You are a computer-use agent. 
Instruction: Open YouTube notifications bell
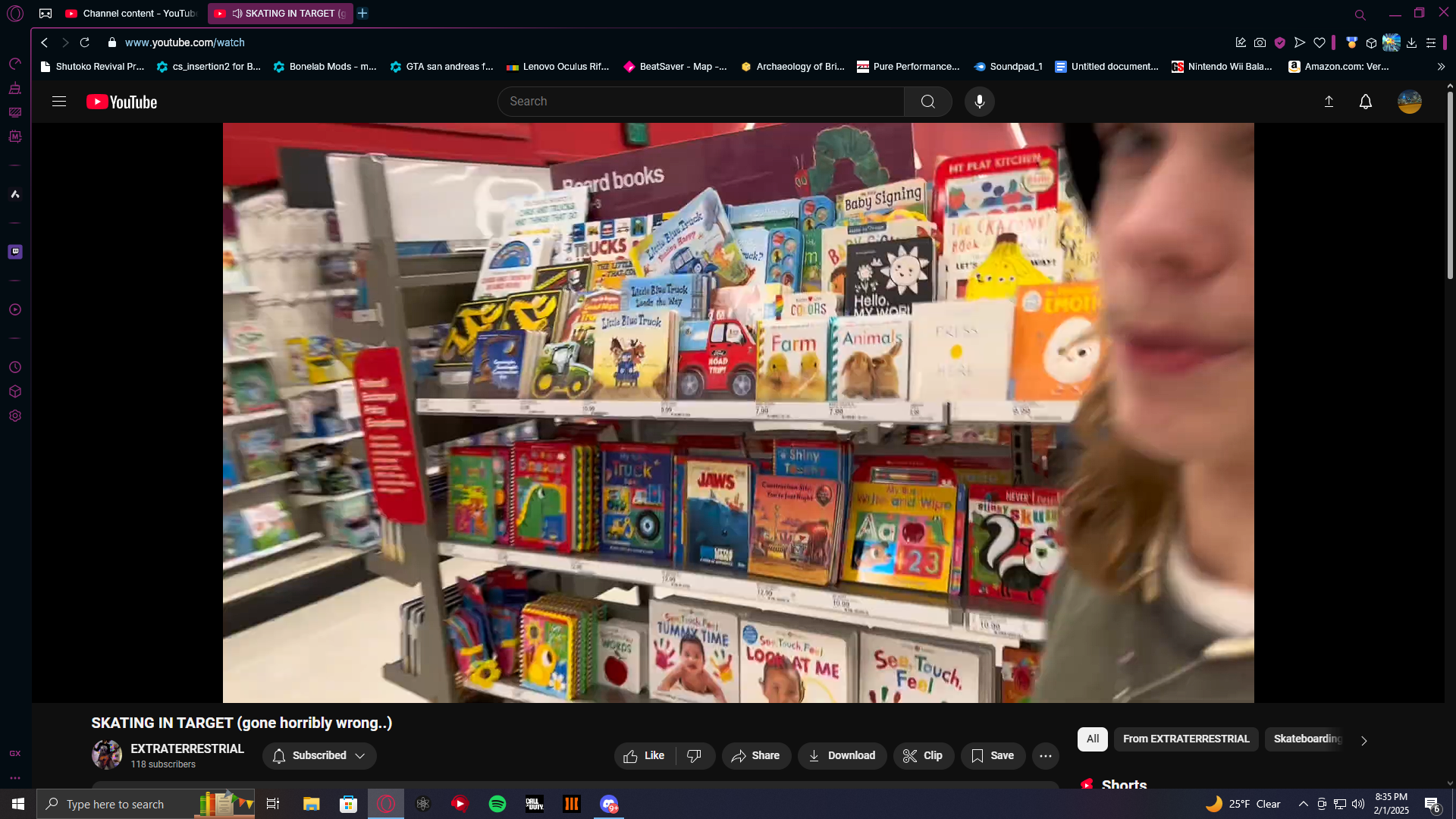click(x=1365, y=102)
